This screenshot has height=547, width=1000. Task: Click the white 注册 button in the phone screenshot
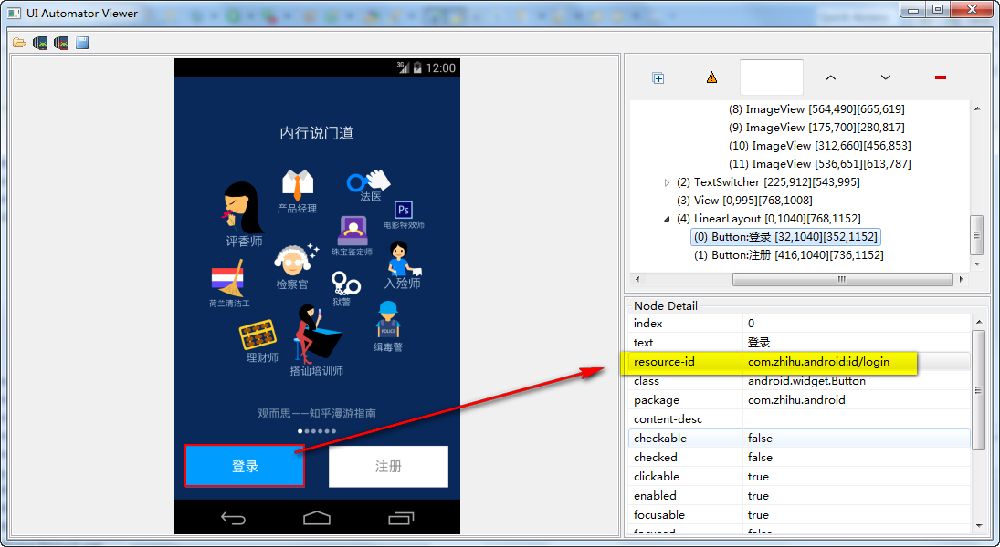coord(388,466)
